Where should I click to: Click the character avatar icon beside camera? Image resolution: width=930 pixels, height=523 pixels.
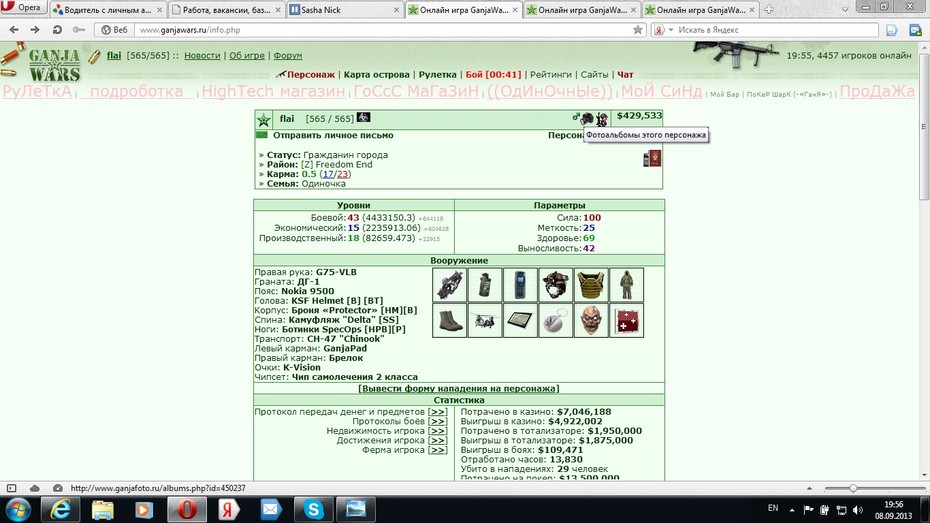[x=601, y=119]
